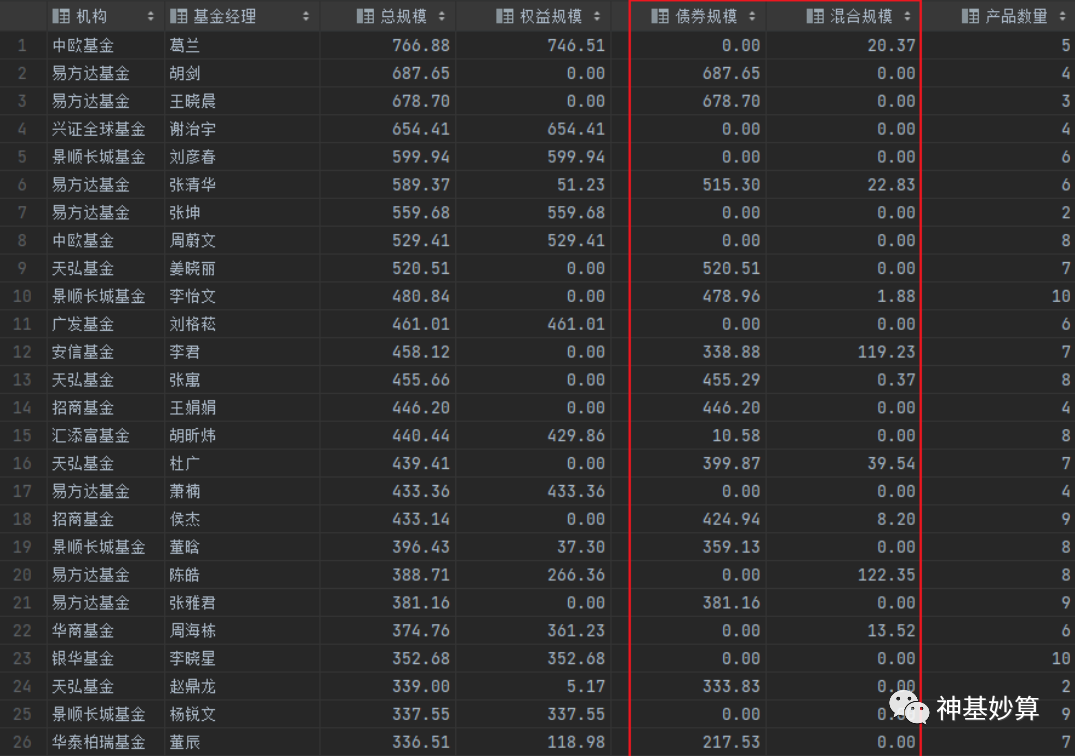
Task: Sort by 机构 column using sort arrows
Action: [x=150, y=16]
